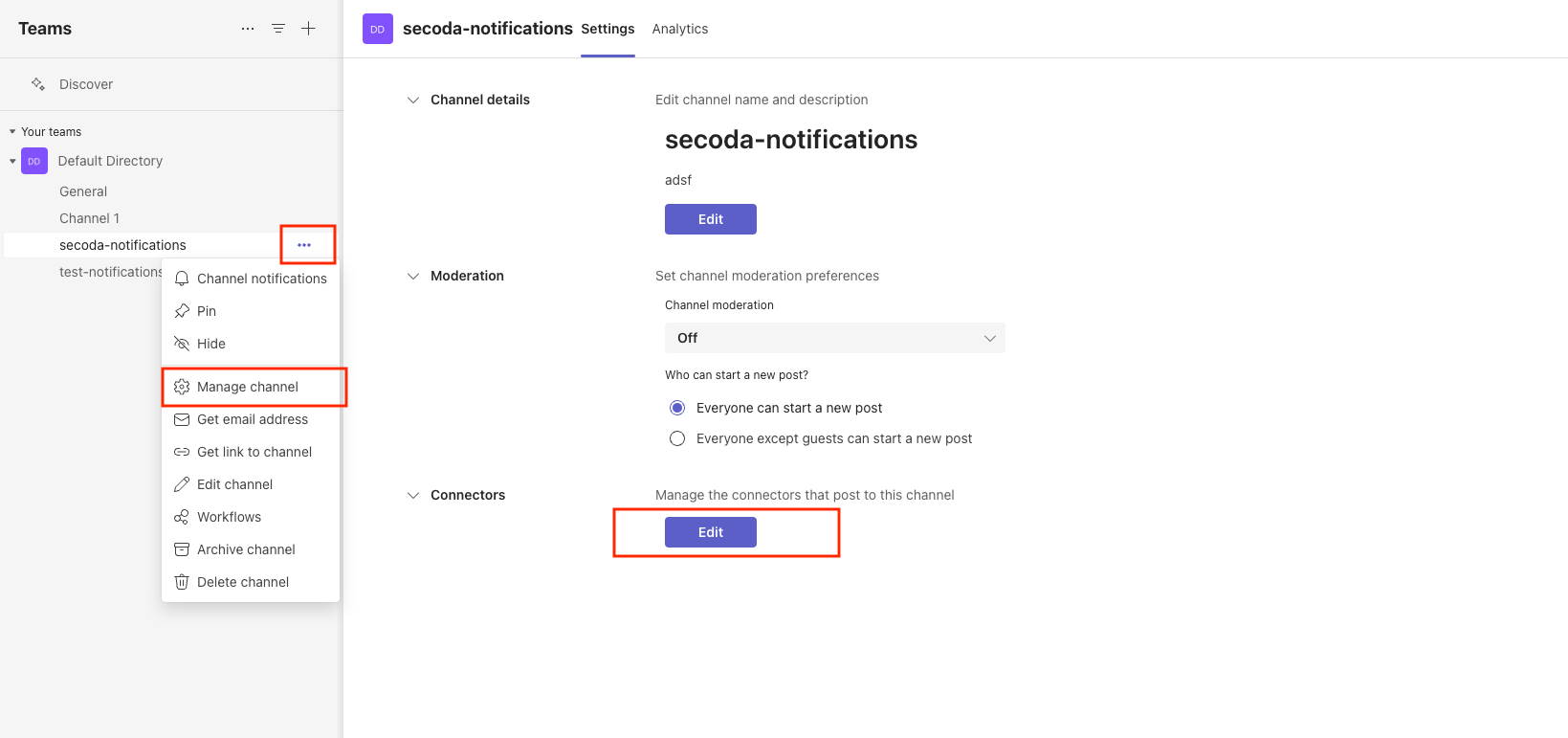Image resolution: width=1568 pixels, height=738 pixels.
Task: Open the Channel moderation Off dropdown
Action: click(834, 338)
